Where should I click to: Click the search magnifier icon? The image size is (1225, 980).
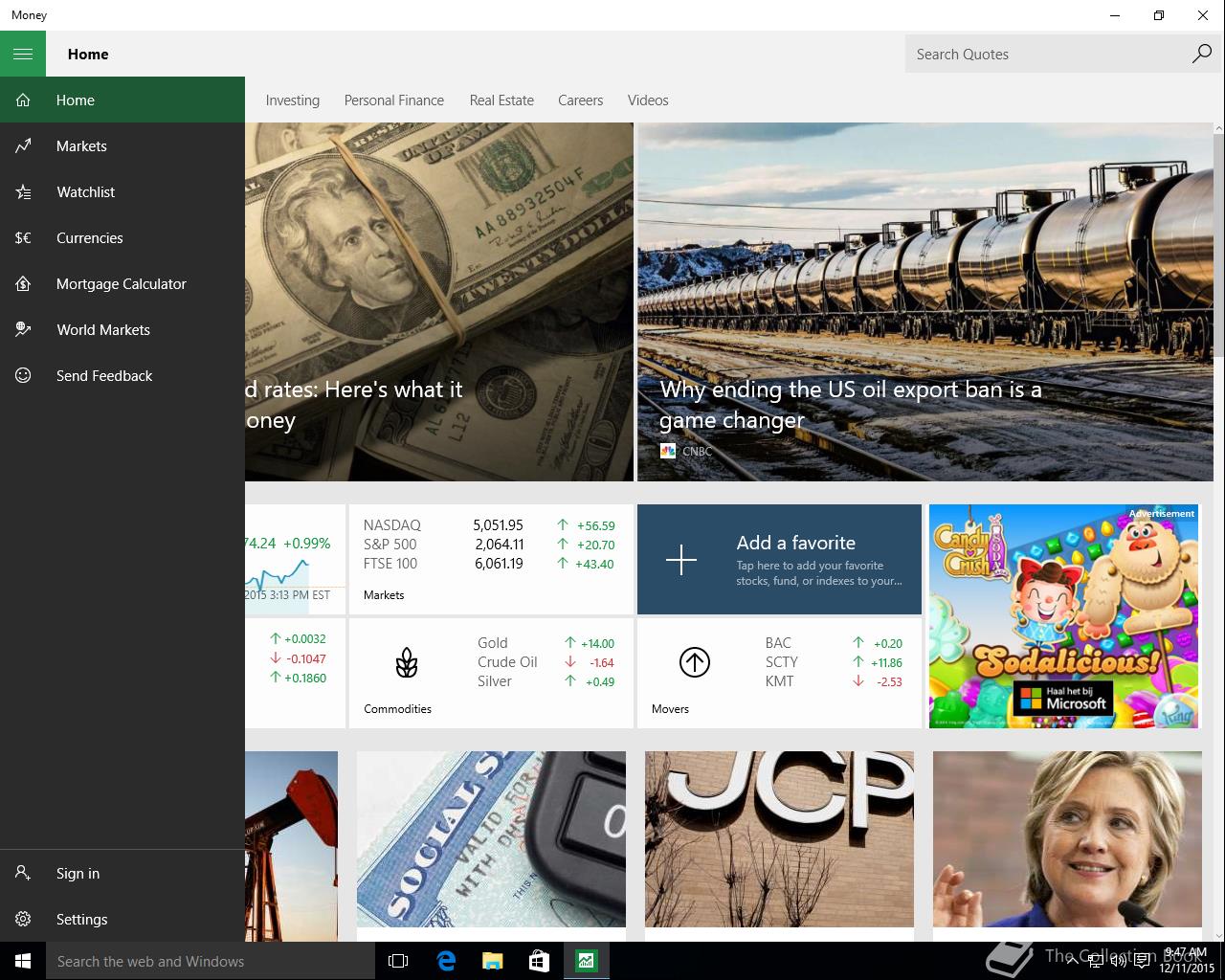click(x=1201, y=54)
